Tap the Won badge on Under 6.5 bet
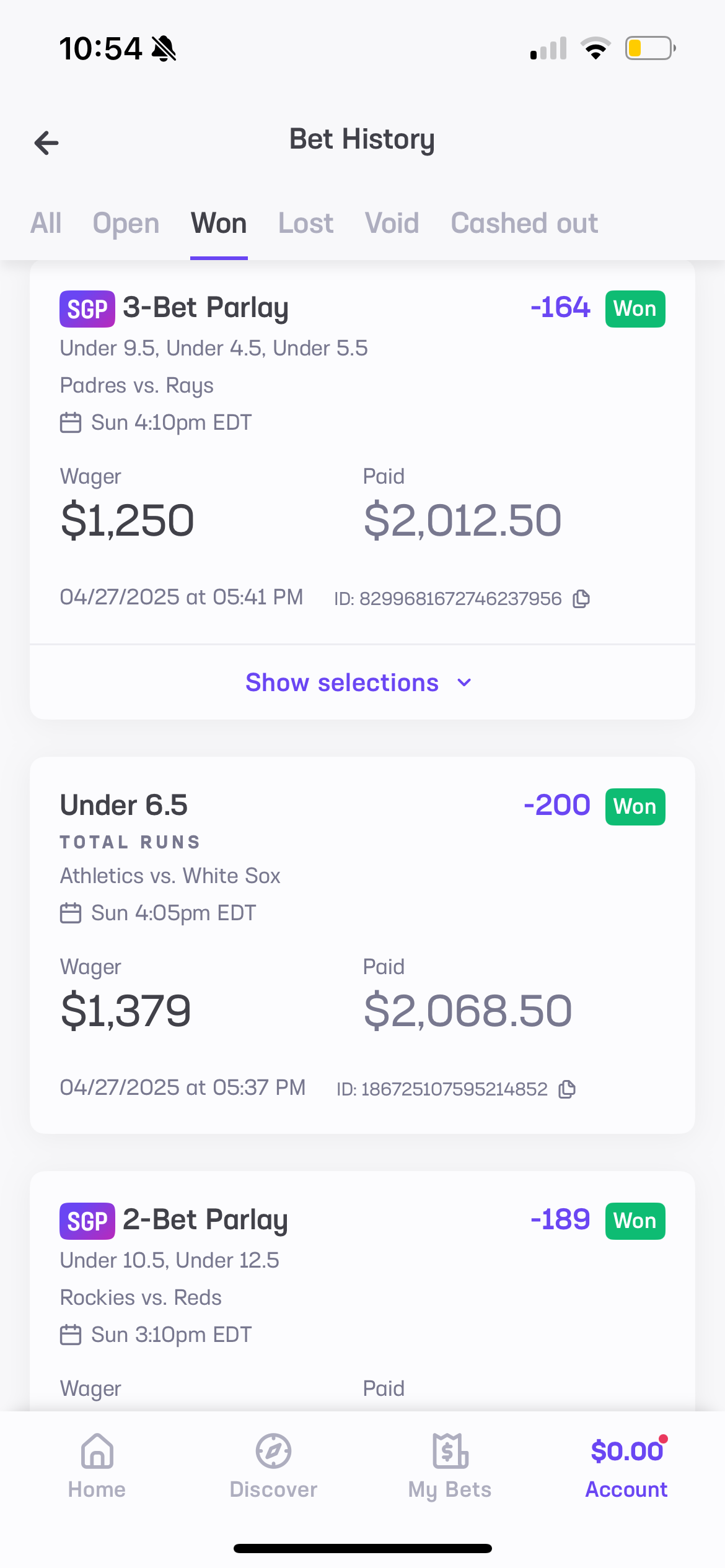The height and width of the screenshot is (1568, 725). pyautogui.click(x=635, y=806)
